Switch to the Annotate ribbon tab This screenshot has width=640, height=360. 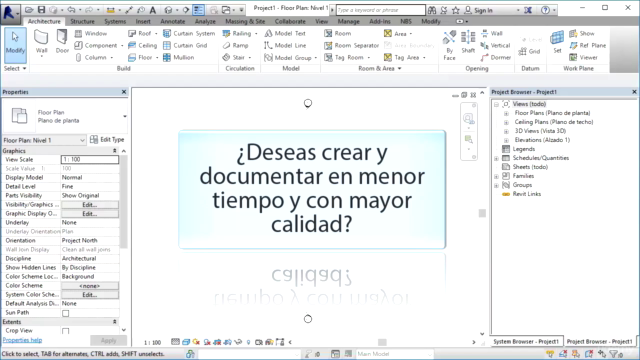[172, 21]
